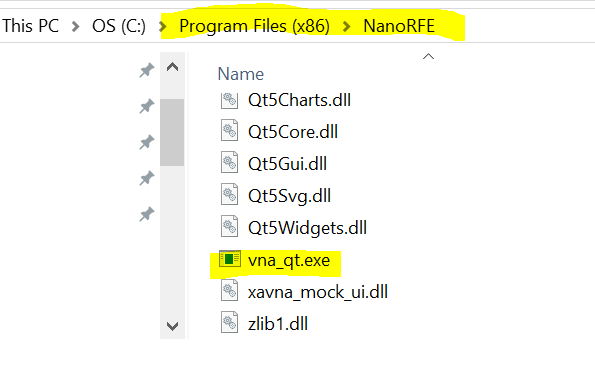Image resolution: width=595 pixels, height=366 pixels.
Task: Click the zlib1.dll file icon
Action: tap(229, 322)
